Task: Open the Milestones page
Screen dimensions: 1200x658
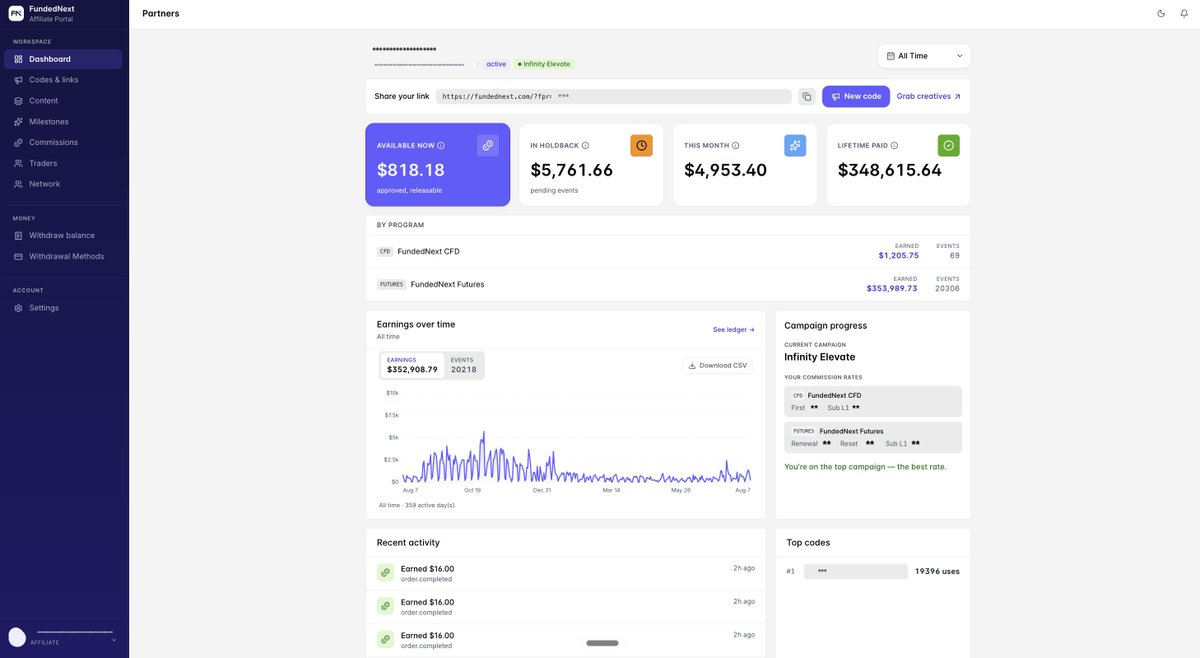Action: [x=64, y=122]
